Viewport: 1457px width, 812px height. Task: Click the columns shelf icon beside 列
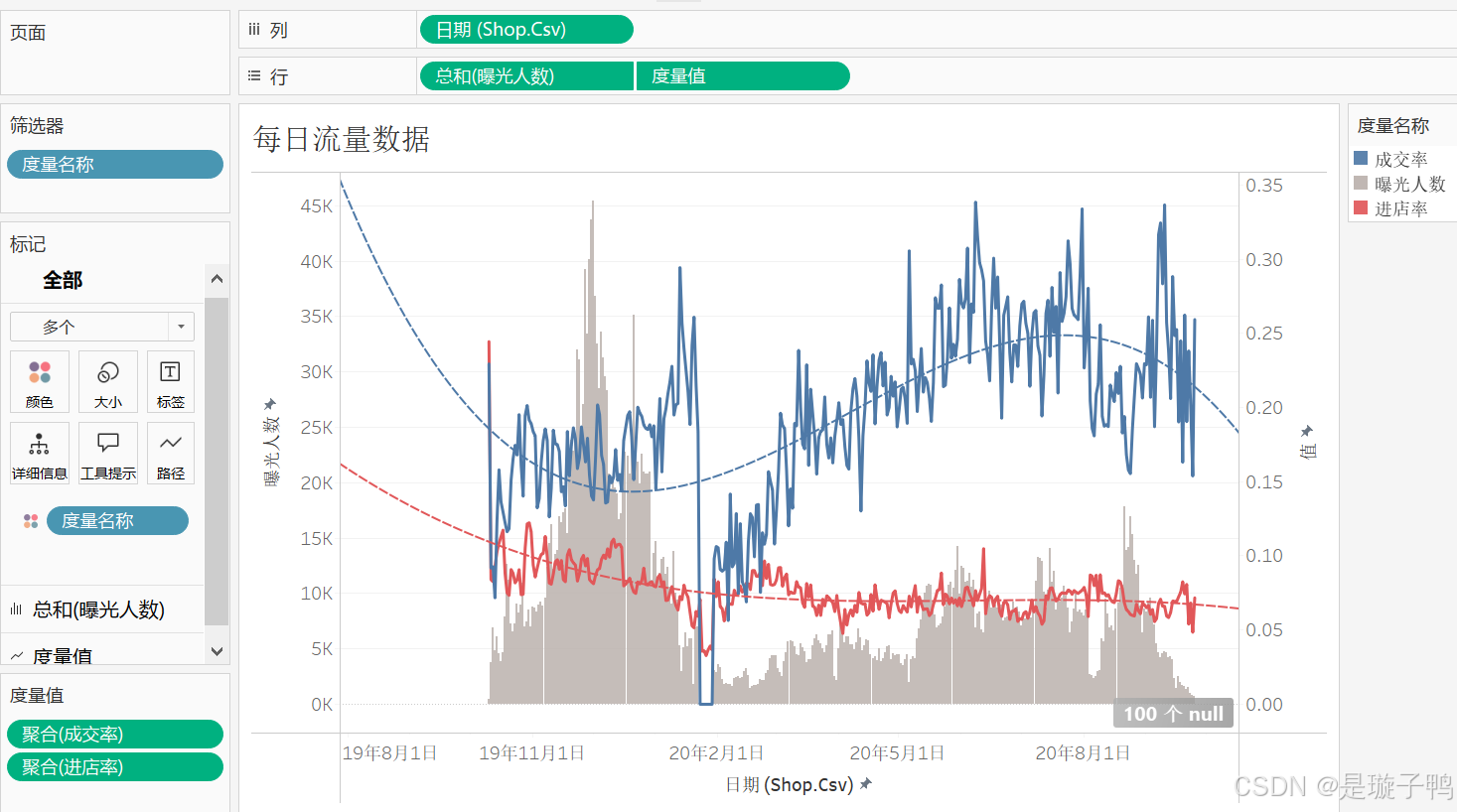pyautogui.click(x=254, y=30)
